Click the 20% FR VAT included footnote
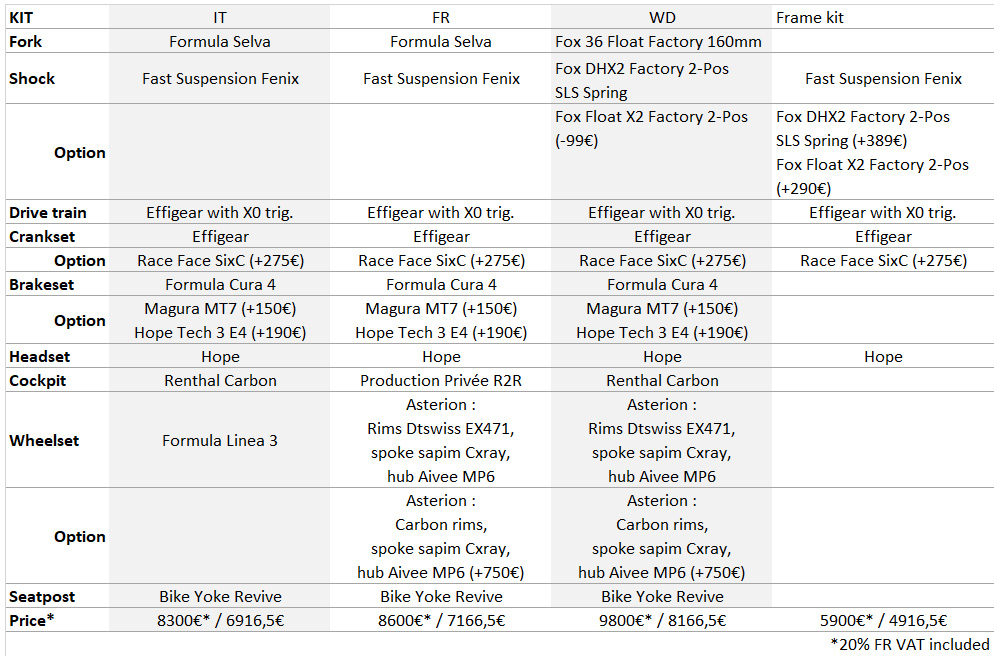Screen dimensions: 1000x660 pos(909,644)
